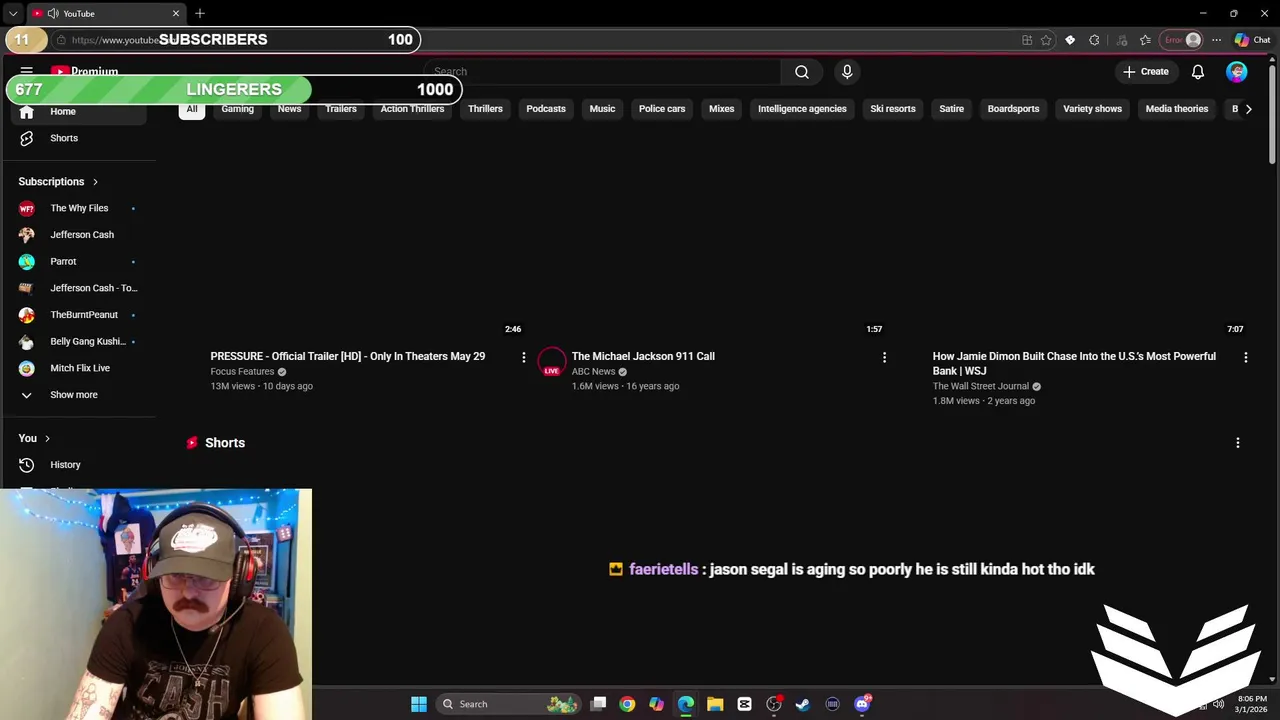1280x720 pixels.
Task: Select the News filter chip
Action: point(289,109)
